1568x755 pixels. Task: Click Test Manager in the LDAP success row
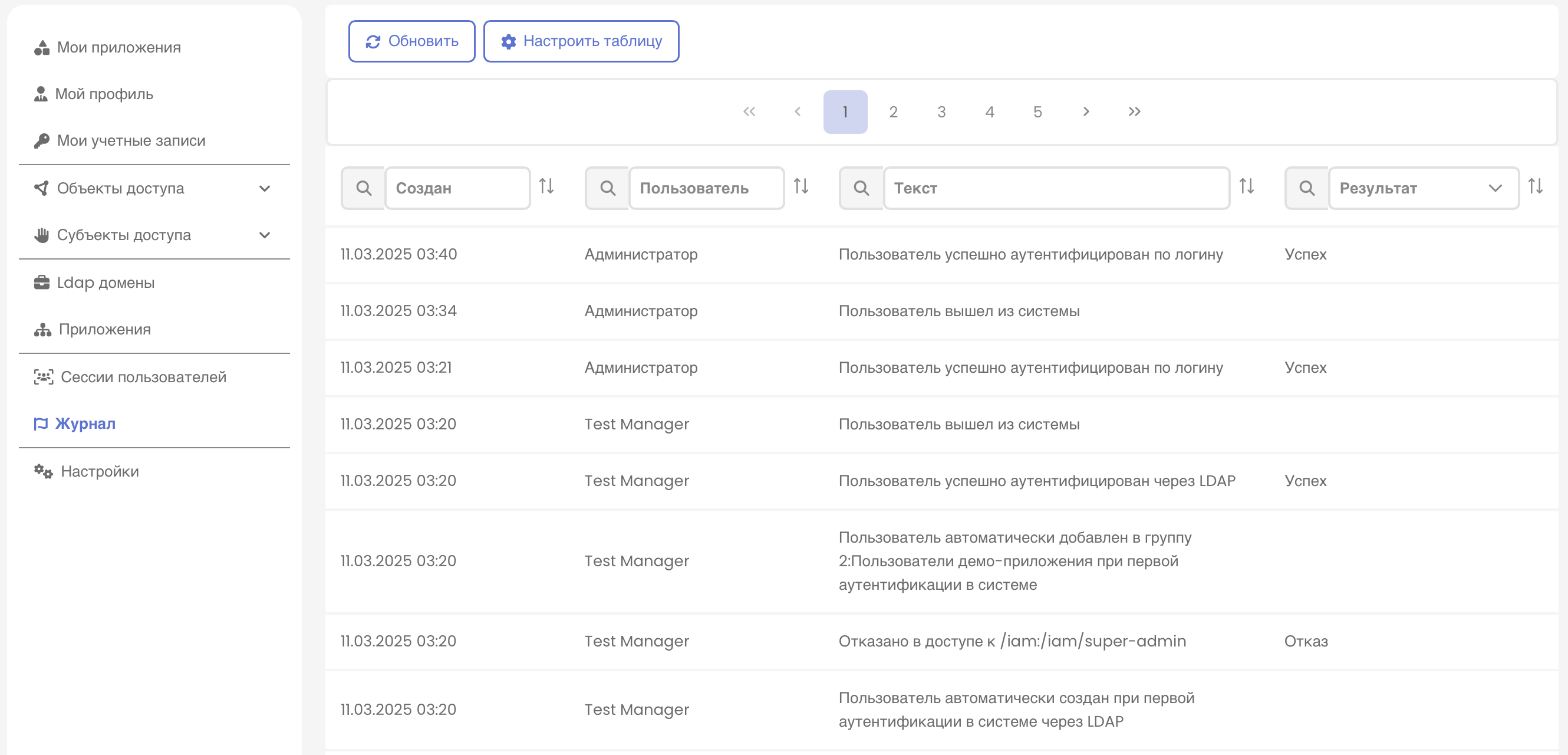pos(637,480)
